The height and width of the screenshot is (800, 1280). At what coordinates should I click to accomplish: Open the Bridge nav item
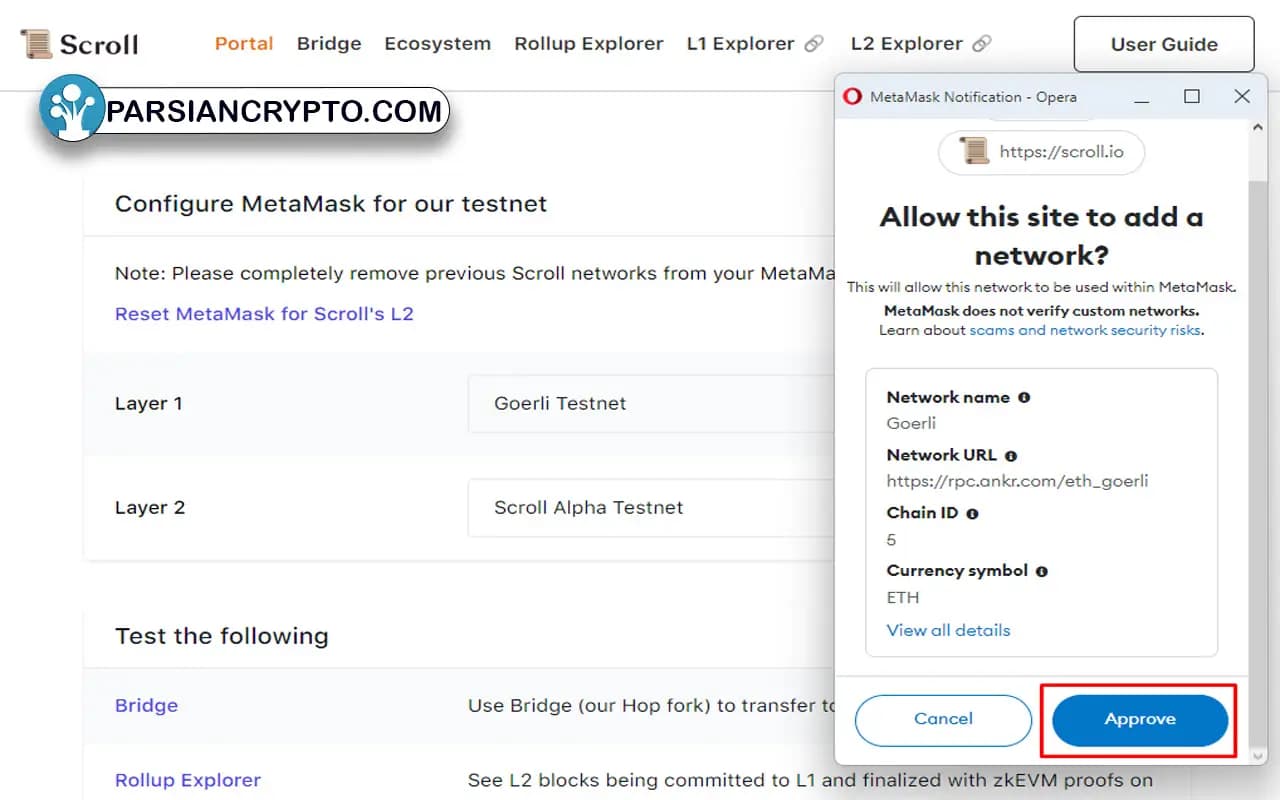(329, 44)
